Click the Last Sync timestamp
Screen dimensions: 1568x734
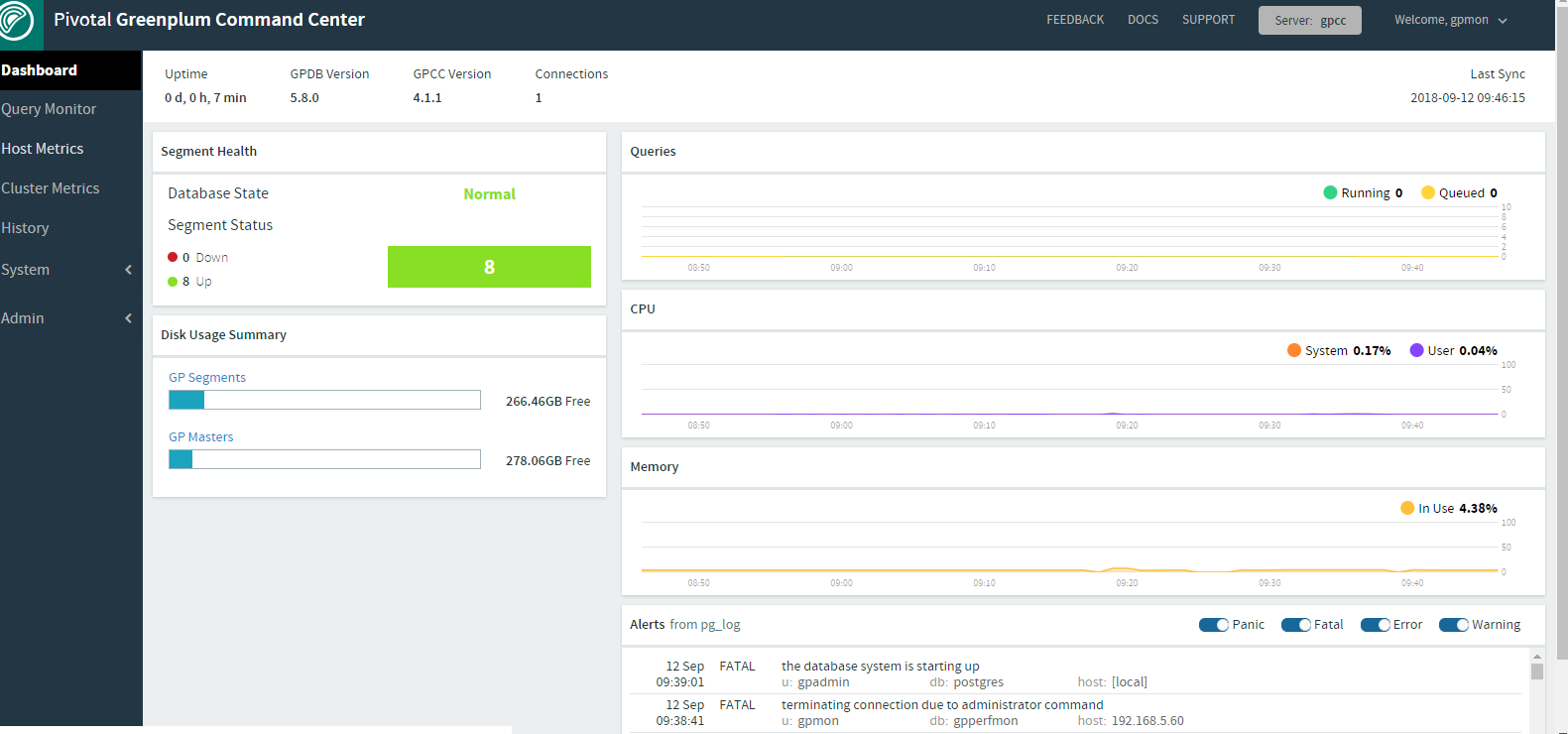tap(1468, 98)
